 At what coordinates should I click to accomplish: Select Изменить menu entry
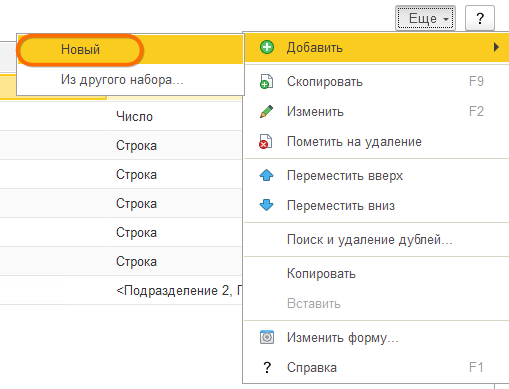[x=377, y=111]
